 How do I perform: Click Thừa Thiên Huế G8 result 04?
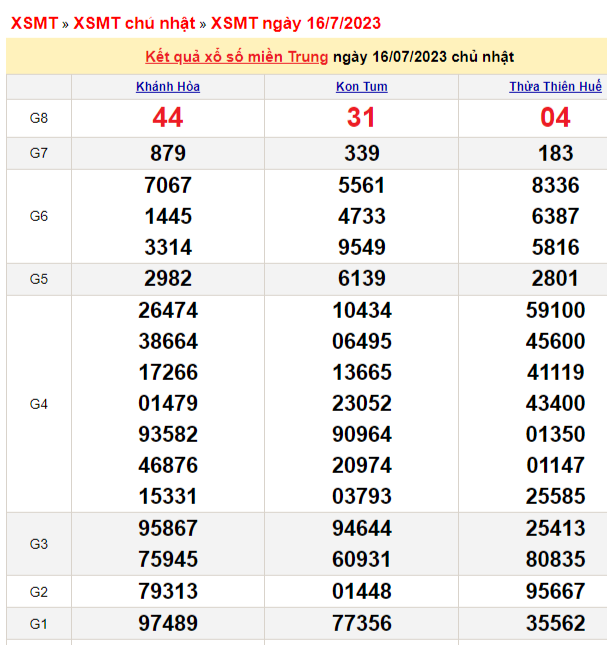[555, 118]
